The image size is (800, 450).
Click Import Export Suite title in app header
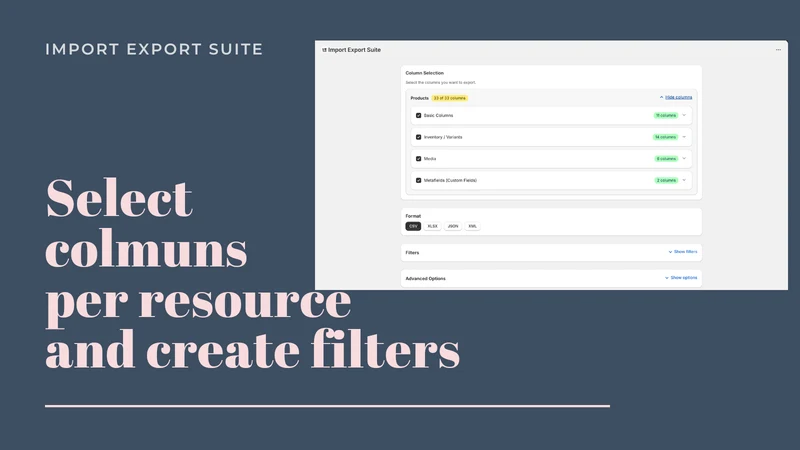pyautogui.click(x=355, y=50)
